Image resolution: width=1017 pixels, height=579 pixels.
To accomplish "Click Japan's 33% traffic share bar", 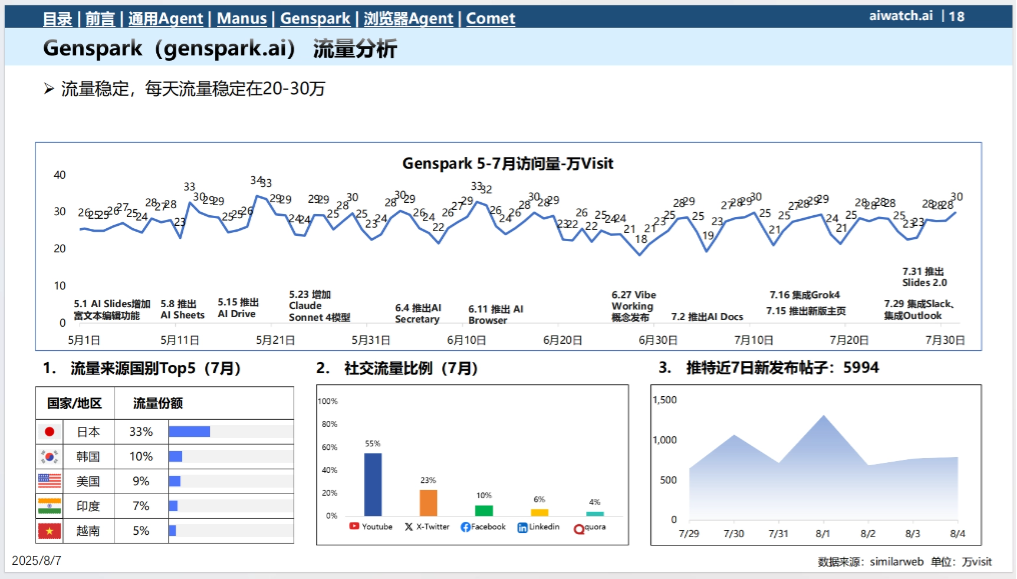I will coord(189,432).
